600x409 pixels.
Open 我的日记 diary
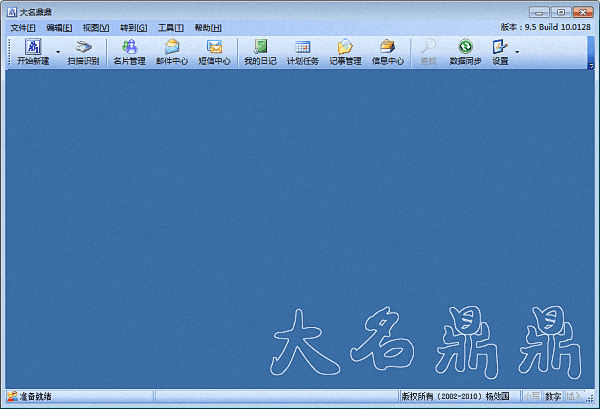click(x=260, y=47)
